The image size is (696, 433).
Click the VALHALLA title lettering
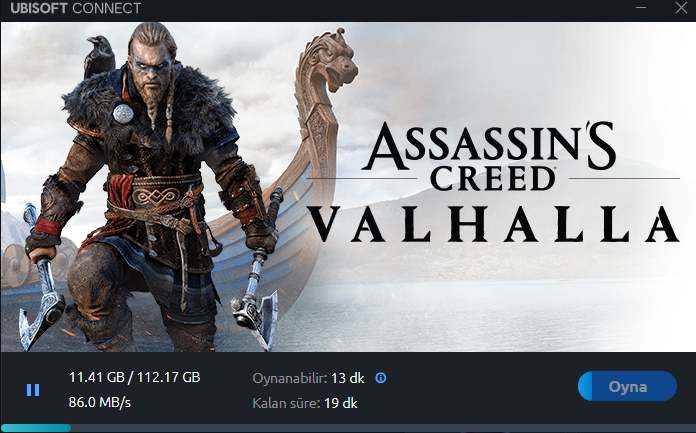tap(494, 224)
